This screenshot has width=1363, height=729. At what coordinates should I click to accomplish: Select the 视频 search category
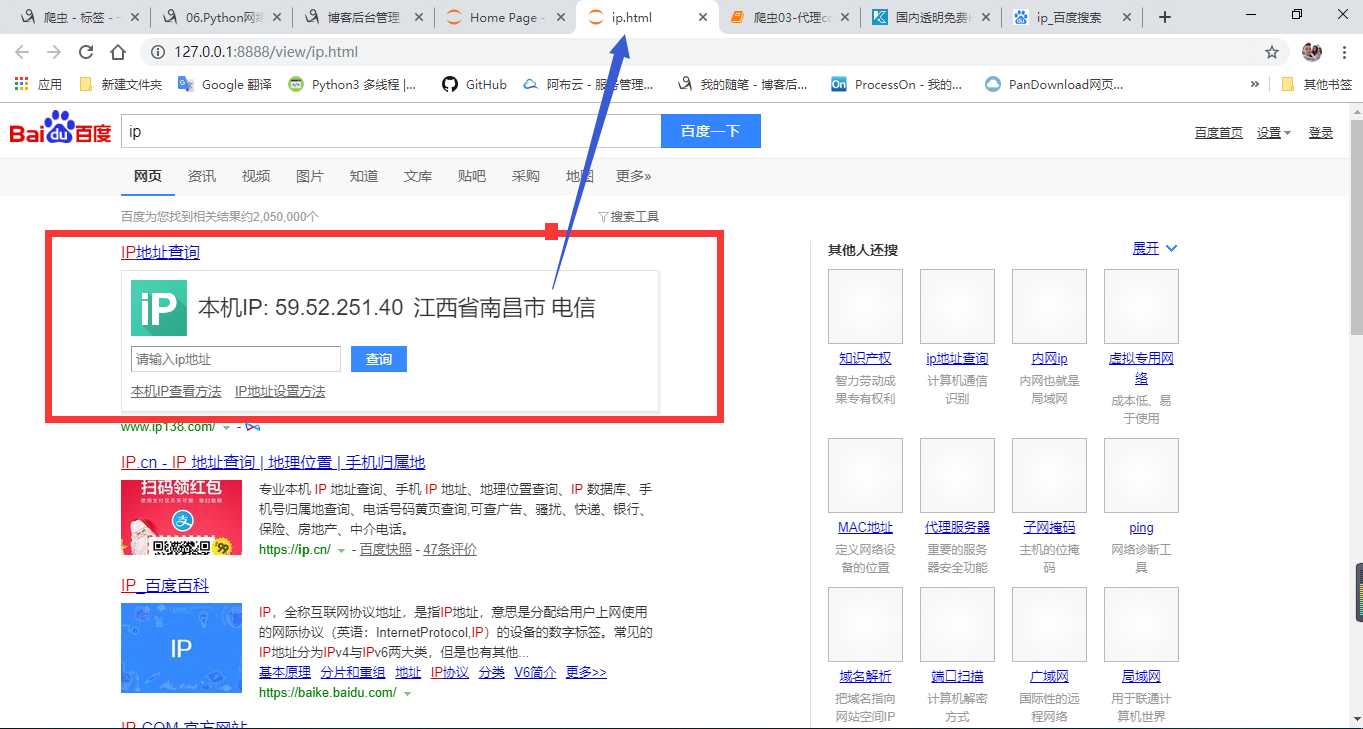click(256, 176)
